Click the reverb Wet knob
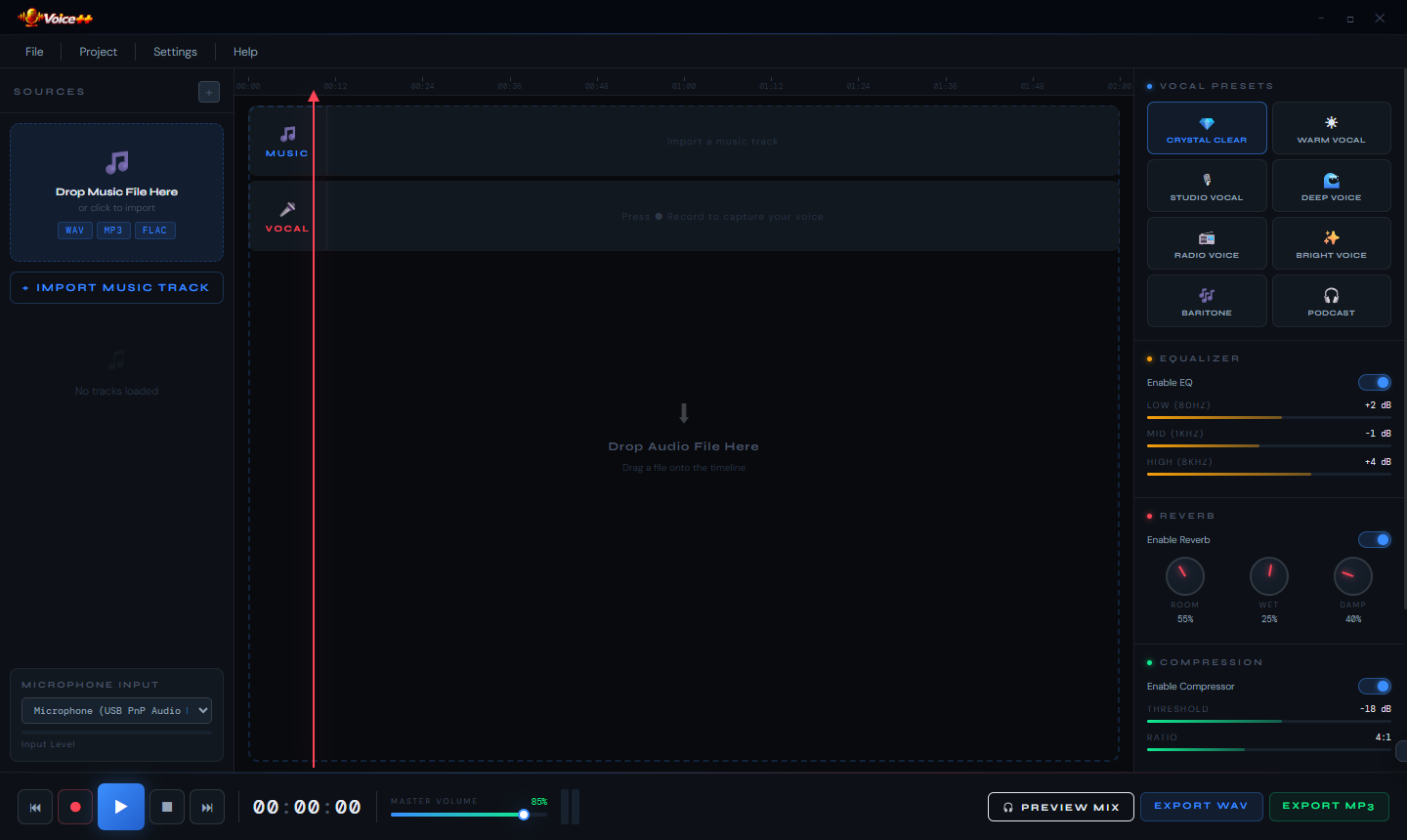This screenshot has height=840, width=1407. click(x=1269, y=576)
